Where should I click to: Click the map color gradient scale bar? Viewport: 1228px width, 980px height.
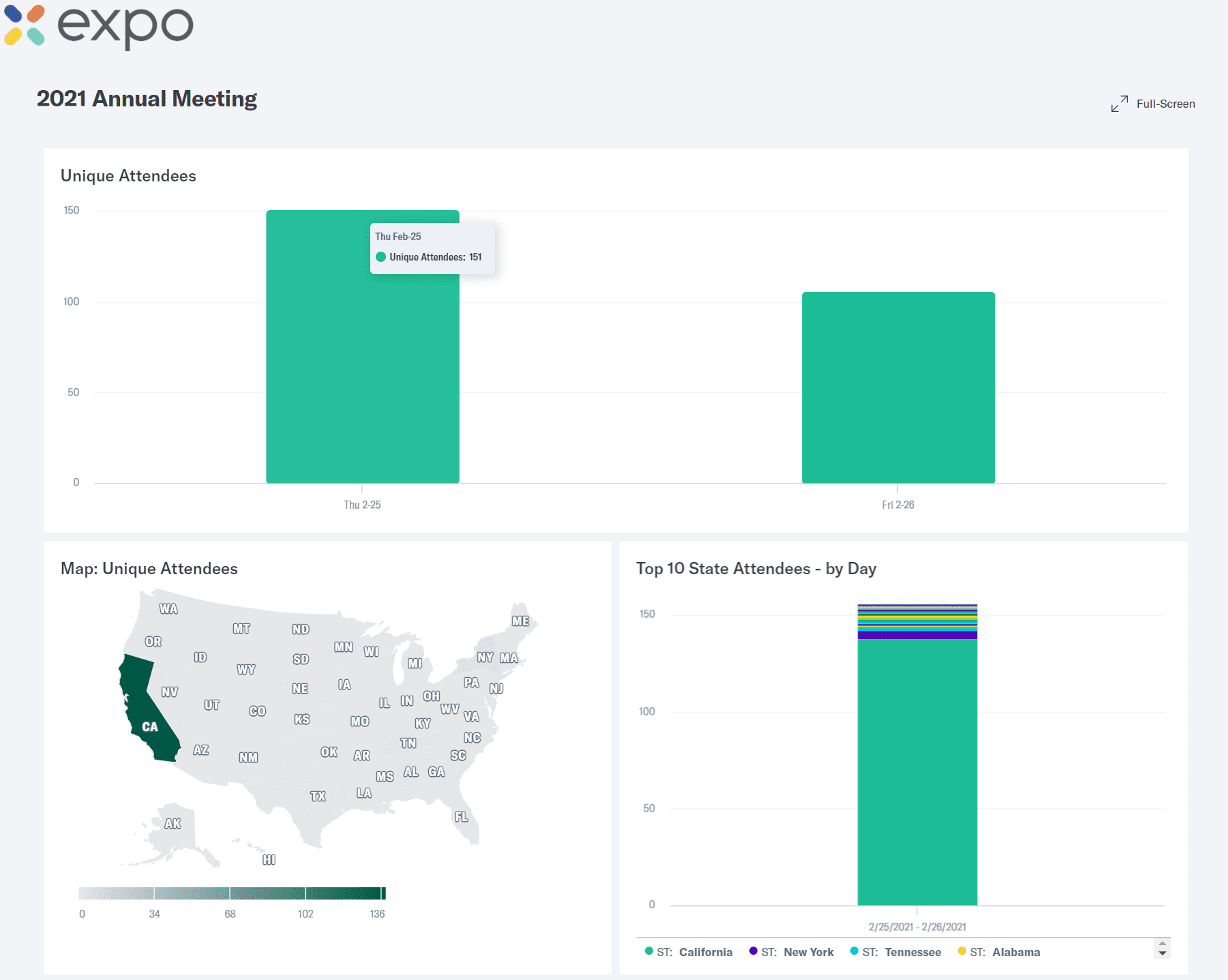tap(232, 893)
